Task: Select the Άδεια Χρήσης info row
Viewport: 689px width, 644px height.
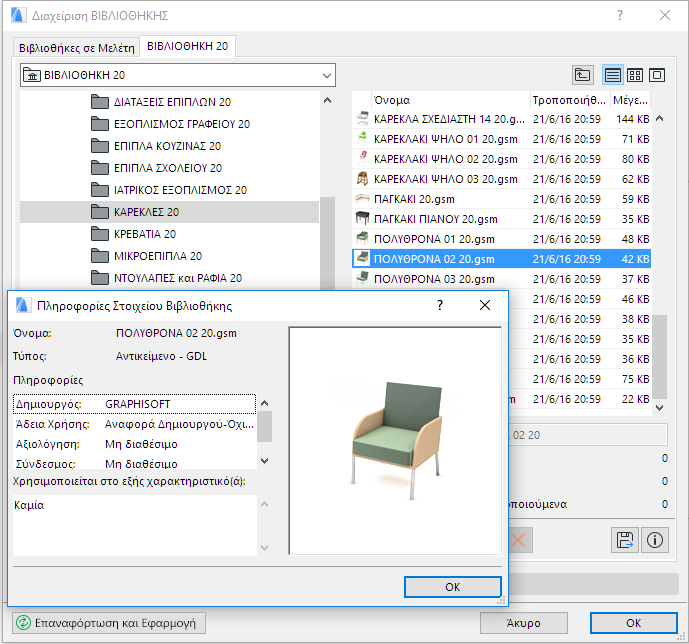Action: (134, 424)
